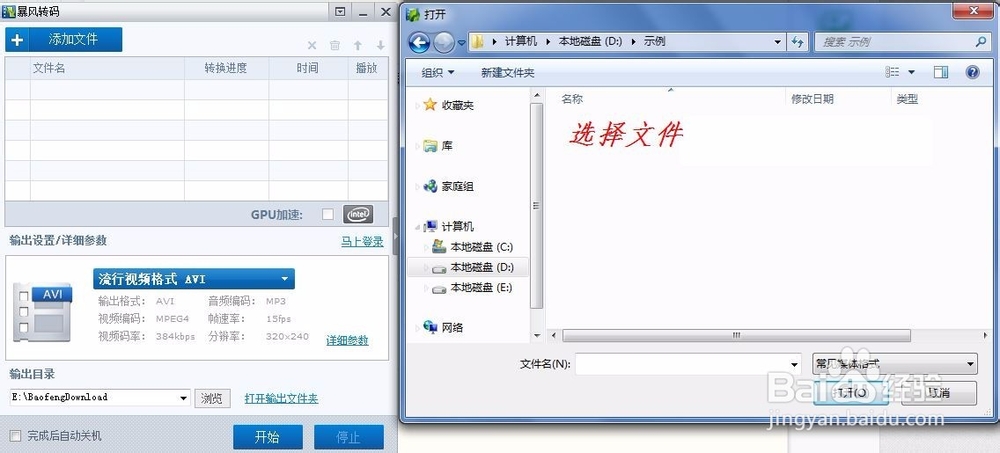Screen dimensions: 1000x453
Task: Click the 打开(O) button
Action: pos(851,393)
